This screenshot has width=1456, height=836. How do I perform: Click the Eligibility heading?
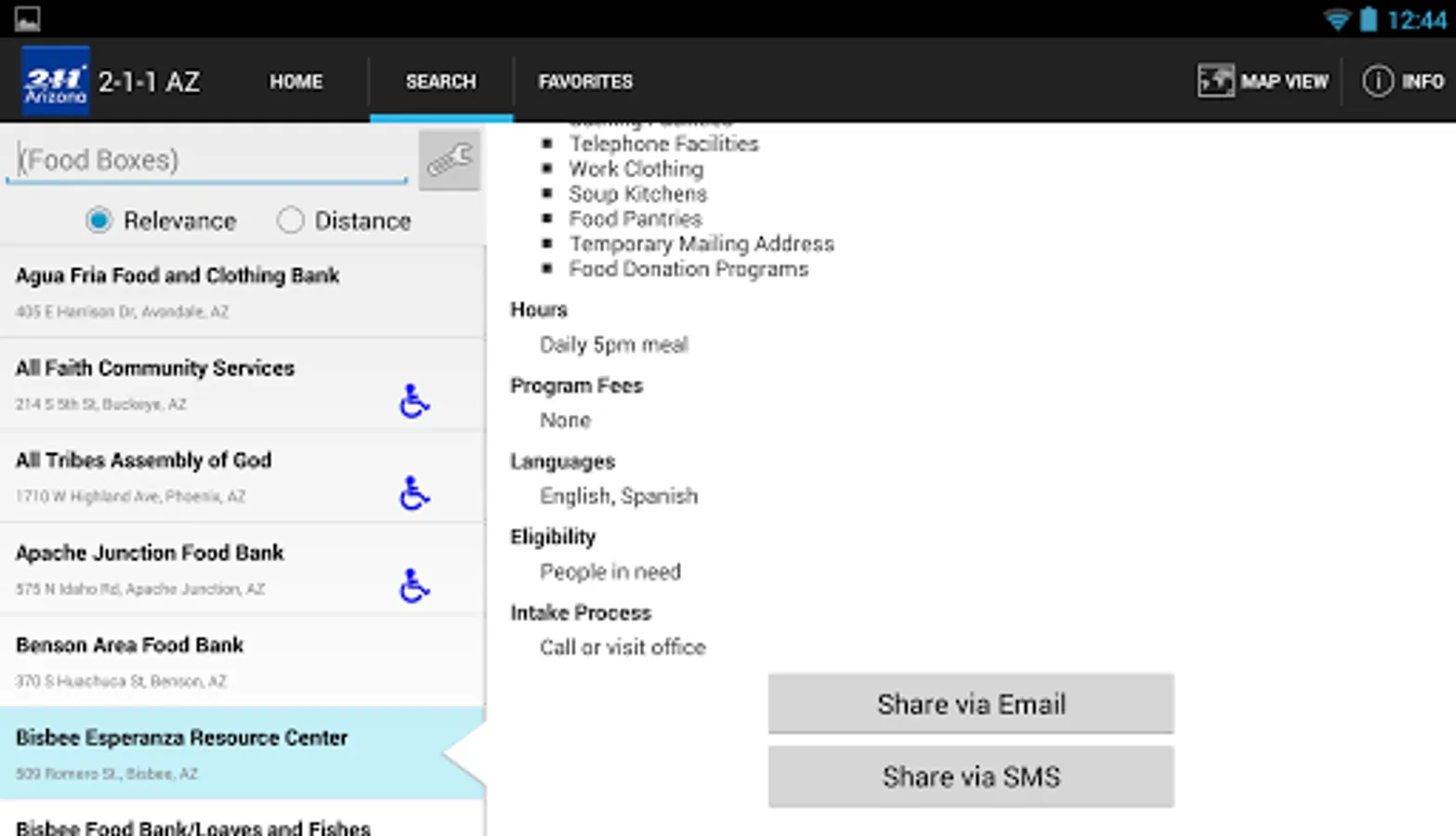(x=553, y=537)
